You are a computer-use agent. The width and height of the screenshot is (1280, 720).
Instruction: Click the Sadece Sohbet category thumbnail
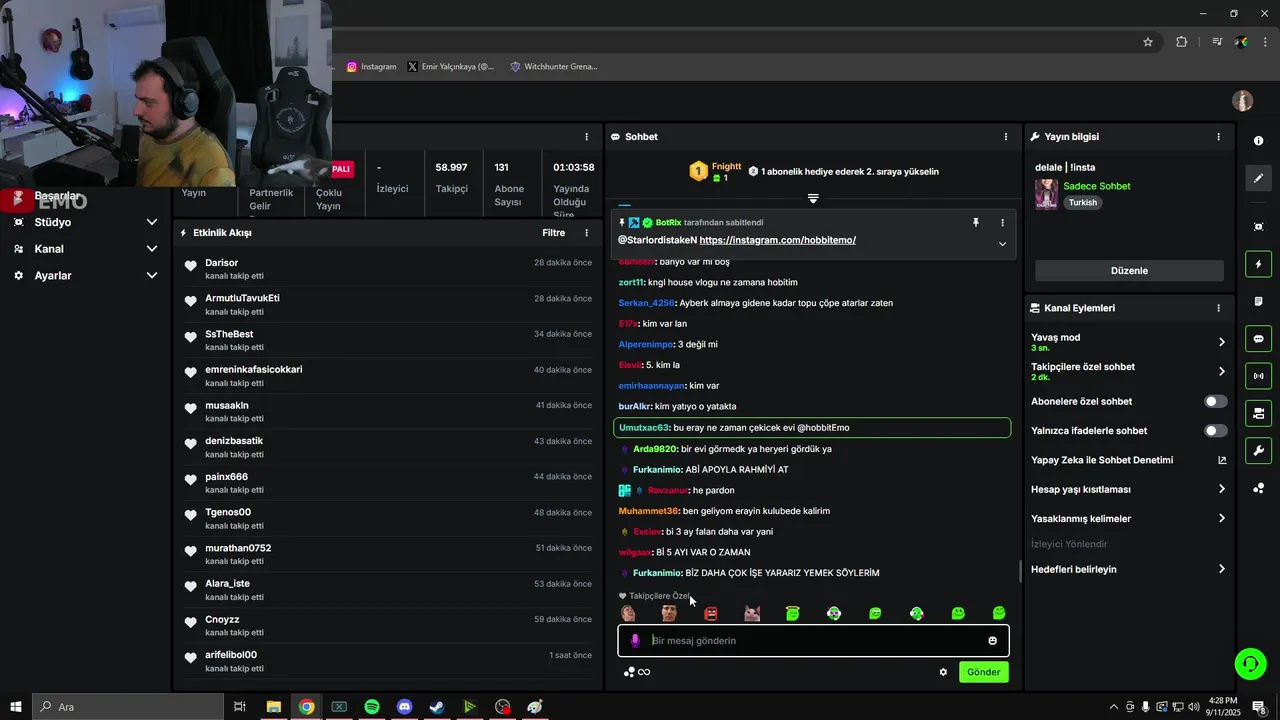coord(1046,194)
